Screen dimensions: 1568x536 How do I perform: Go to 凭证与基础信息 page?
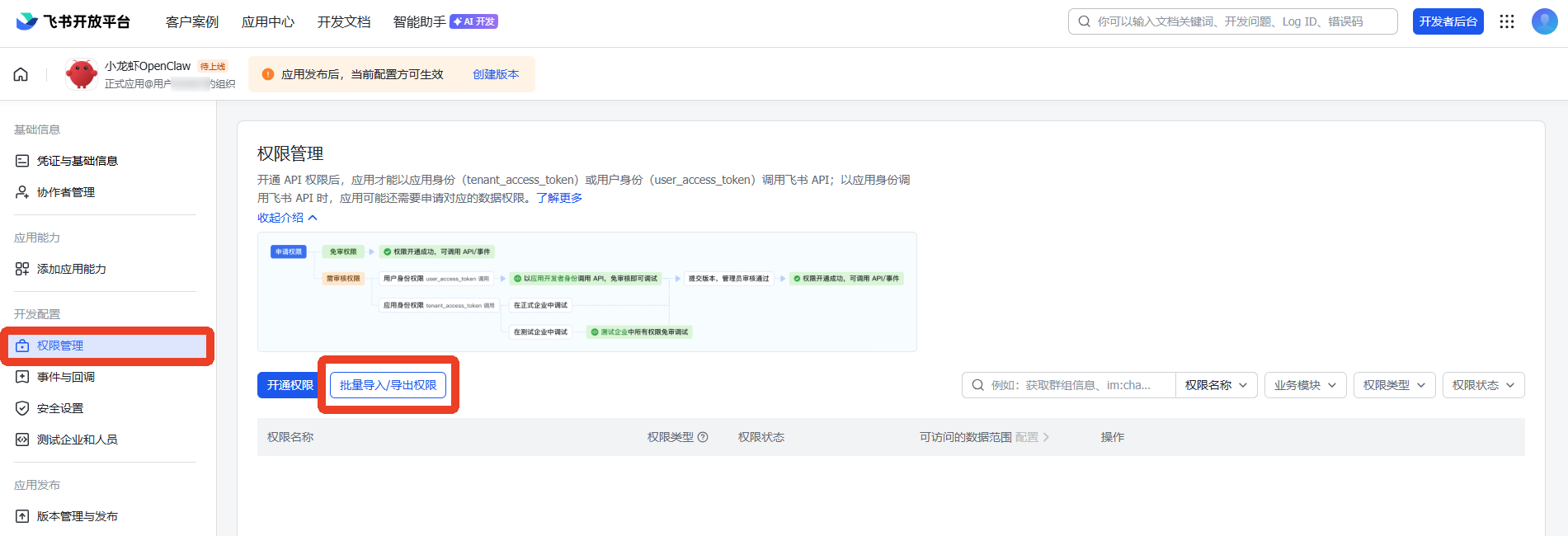pyautogui.click(x=77, y=161)
